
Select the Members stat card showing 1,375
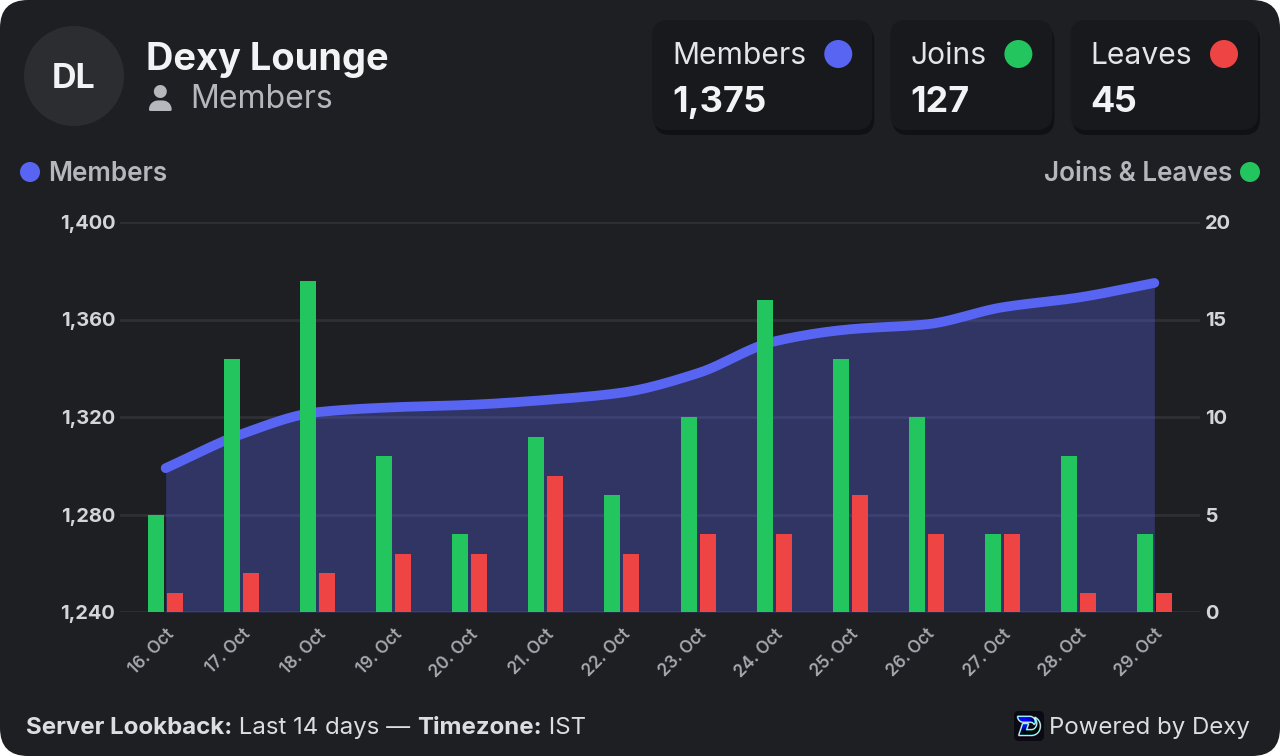(763, 77)
